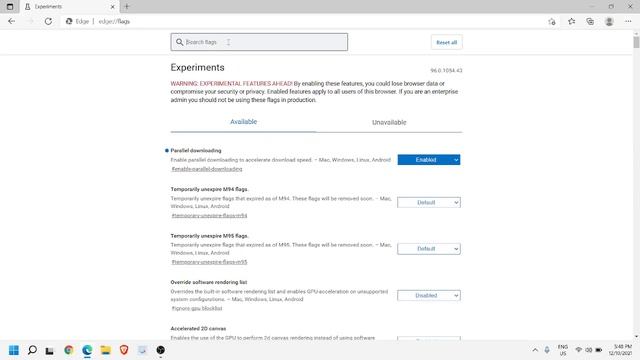Image resolution: width=640 pixels, height=360 pixels.
Task: Open the #ignore-gpu-blocklist link
Action: (197, 309)
